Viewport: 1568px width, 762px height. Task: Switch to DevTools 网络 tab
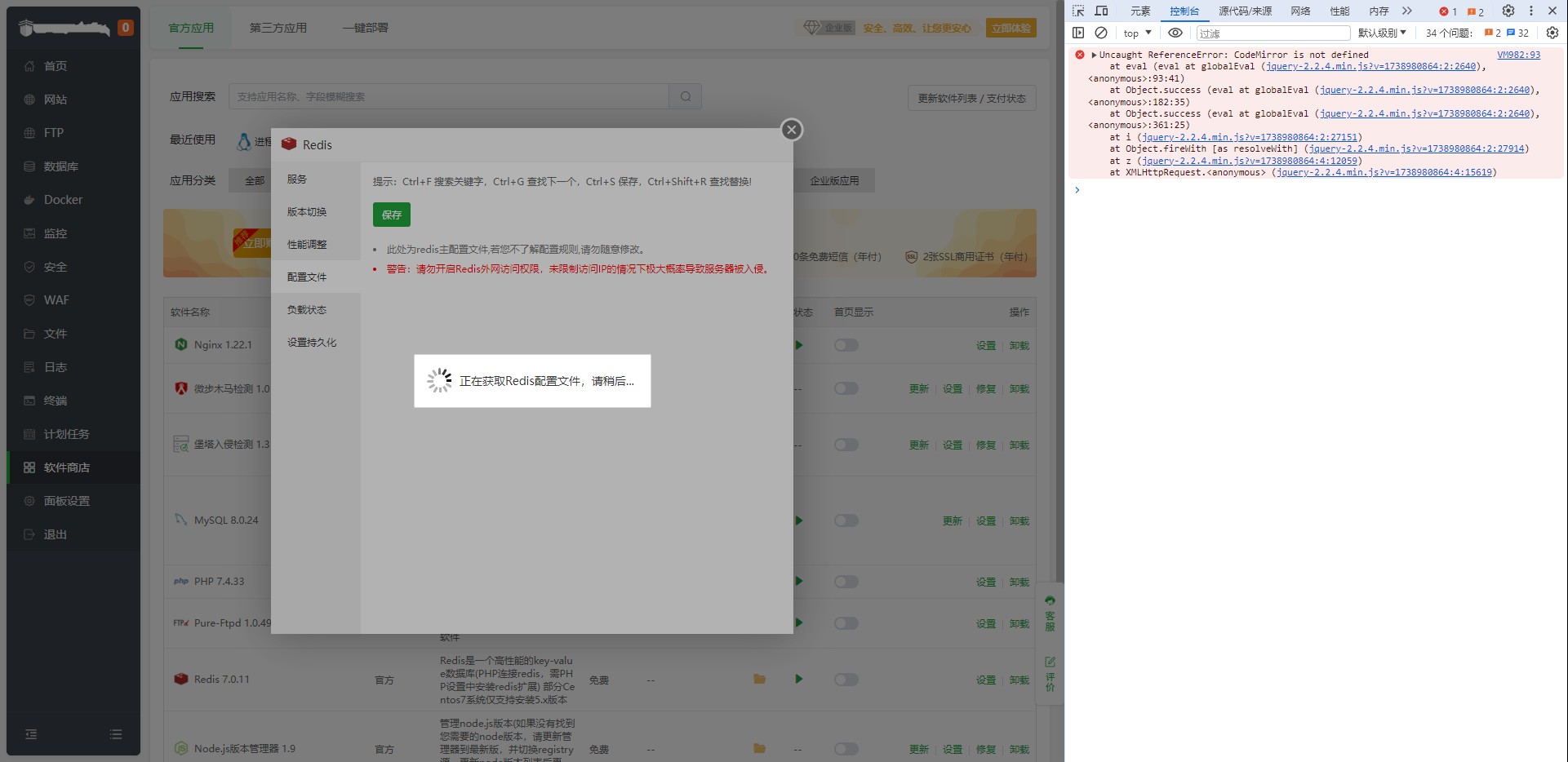[1300, 11]
